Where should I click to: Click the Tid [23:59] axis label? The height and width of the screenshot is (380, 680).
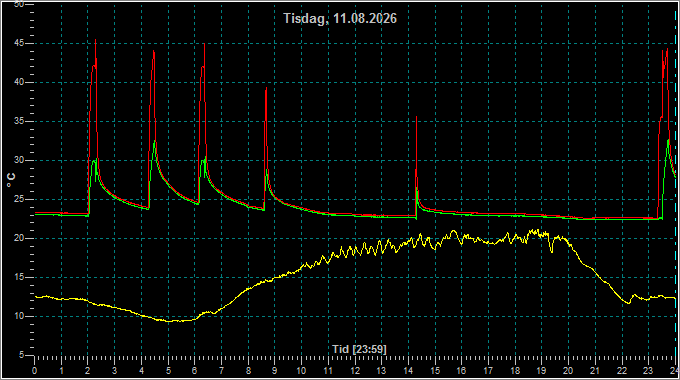359,349
